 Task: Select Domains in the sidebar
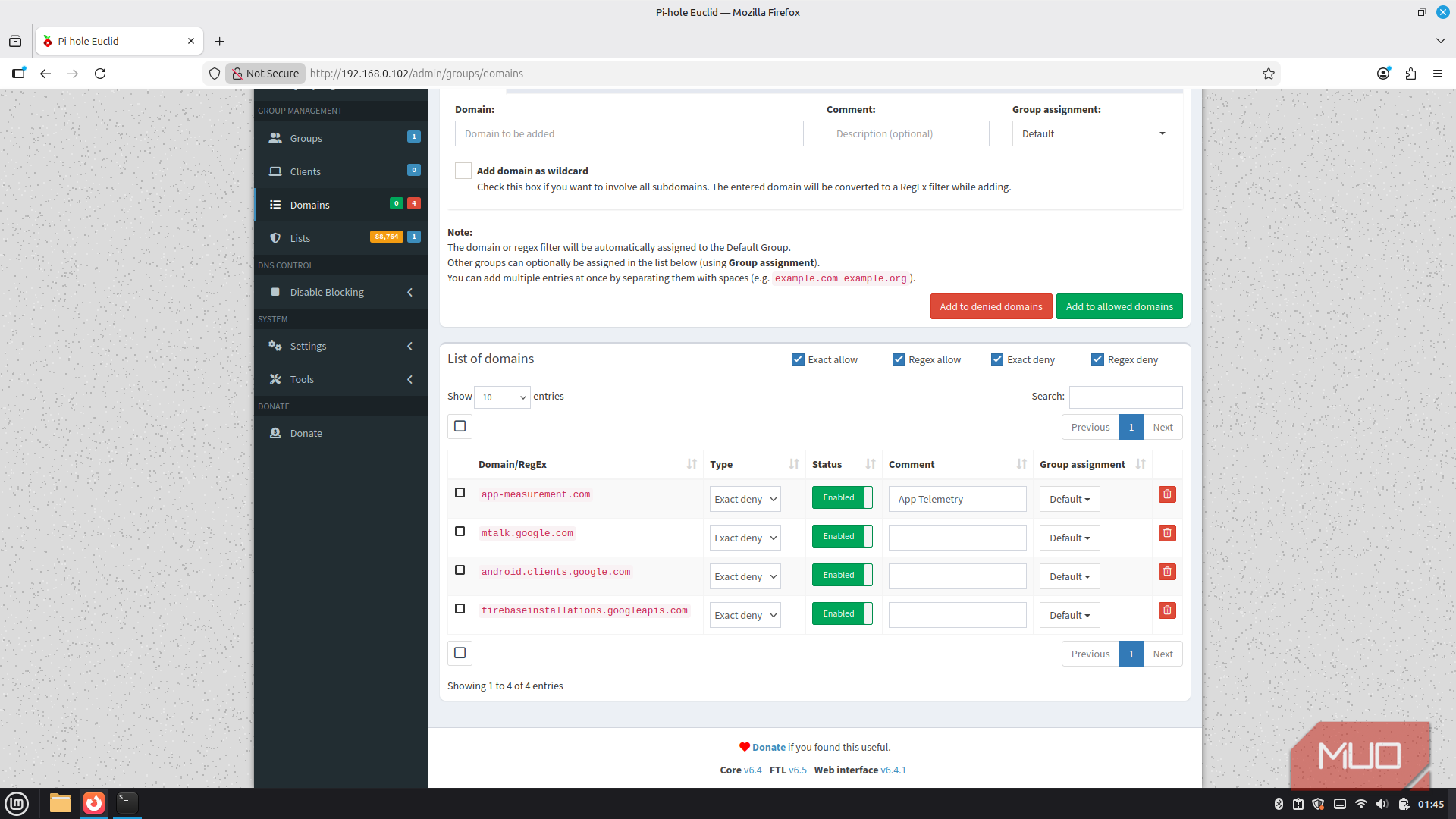click(x=341, y=205)
